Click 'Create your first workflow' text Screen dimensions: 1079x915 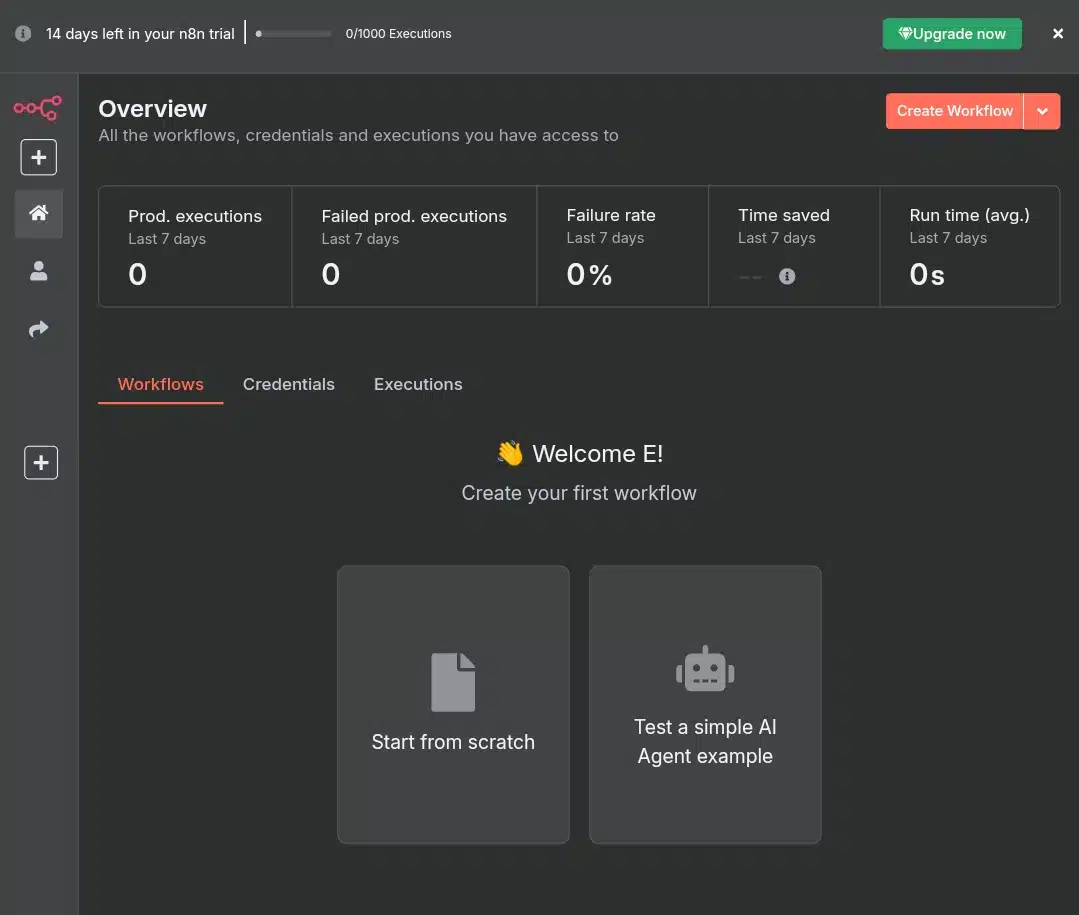579,493
